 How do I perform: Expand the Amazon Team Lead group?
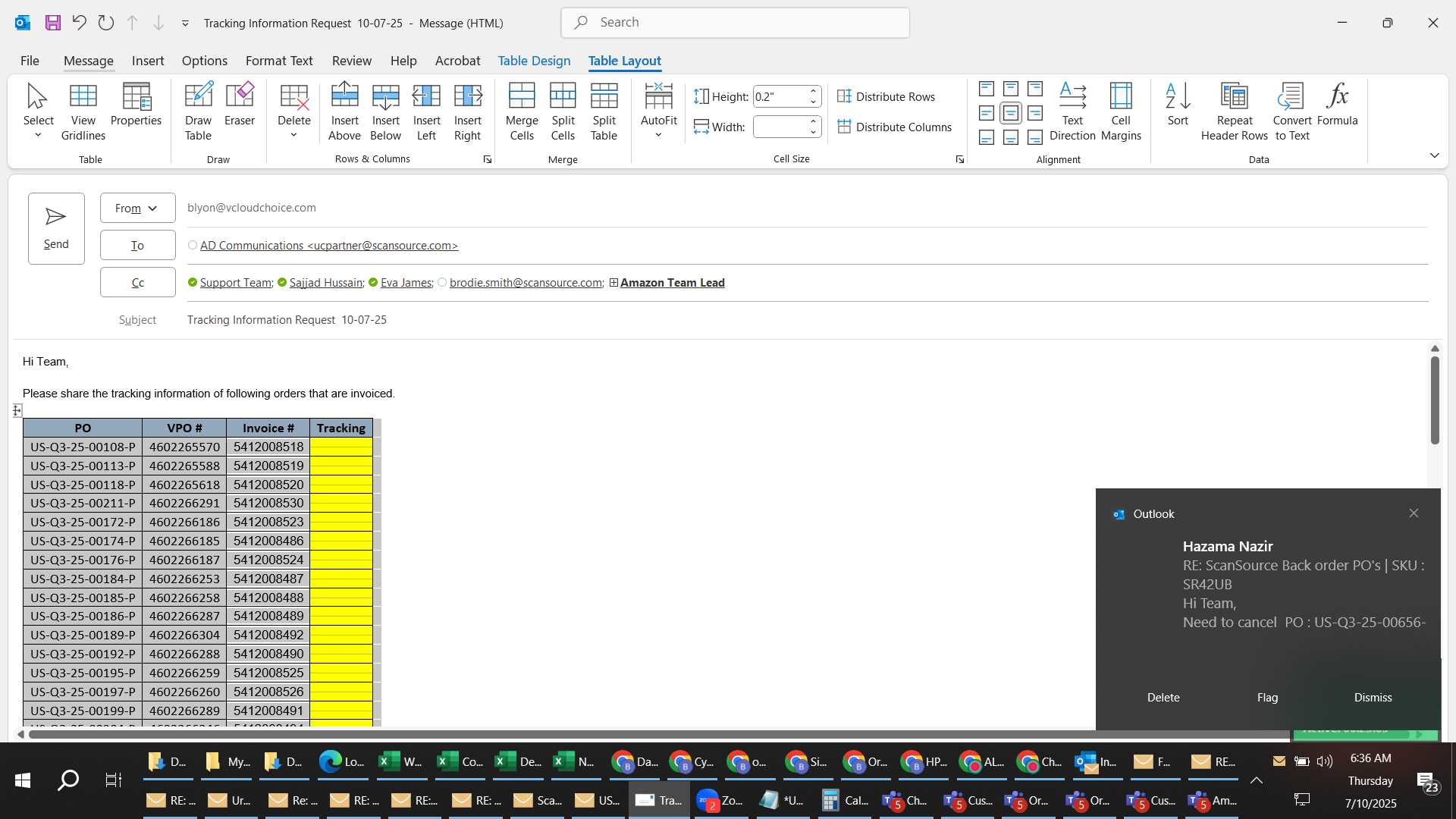point(613,283)
